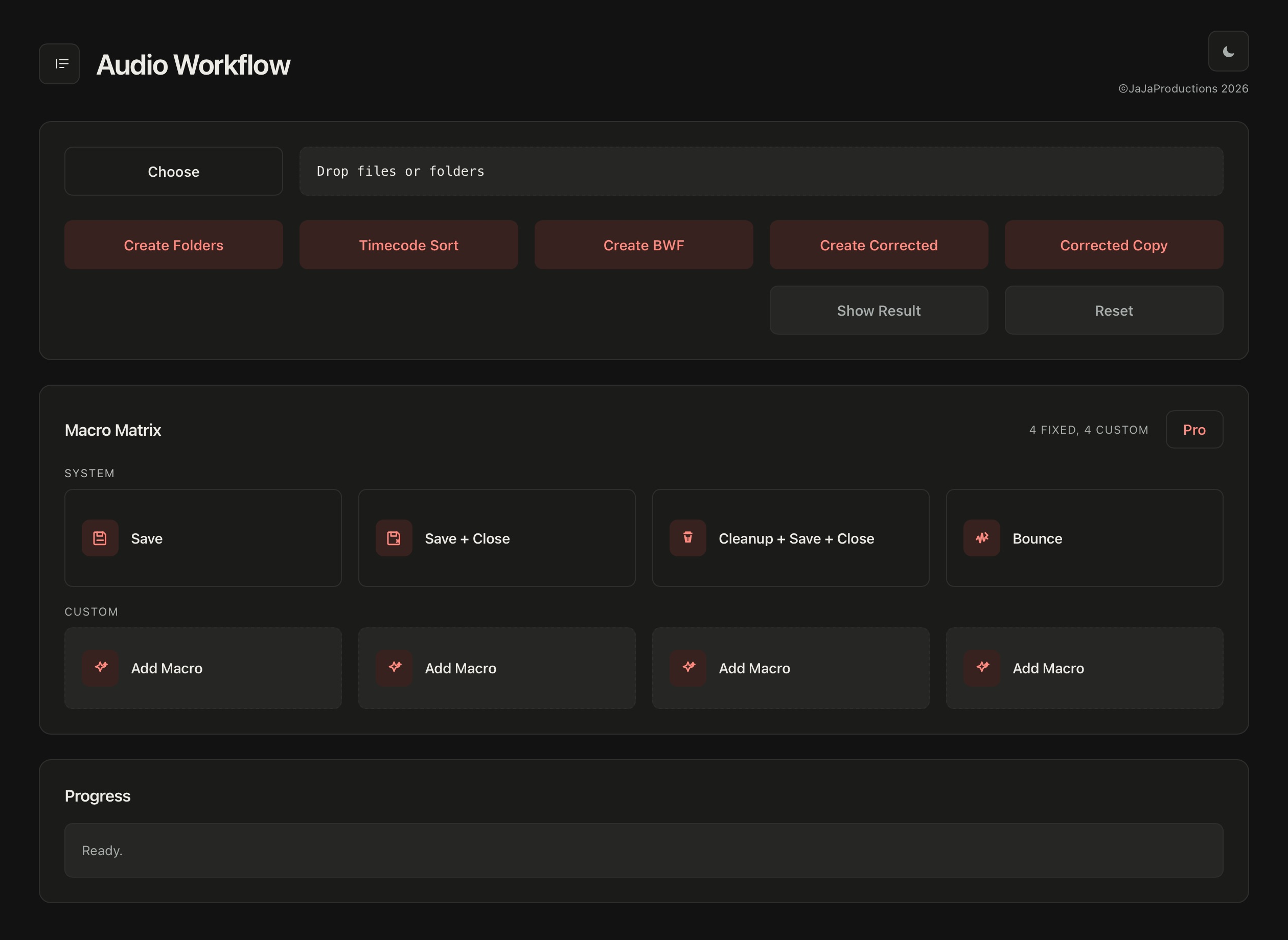
Task: Run the Create Folders action
Action: [x=174, y=245]
